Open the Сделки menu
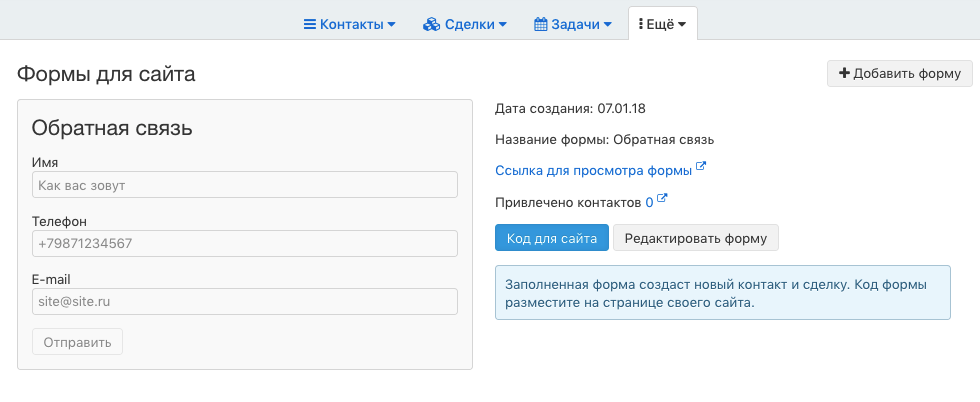The width and height of the screenshot is (980, 402). [465, 25]
